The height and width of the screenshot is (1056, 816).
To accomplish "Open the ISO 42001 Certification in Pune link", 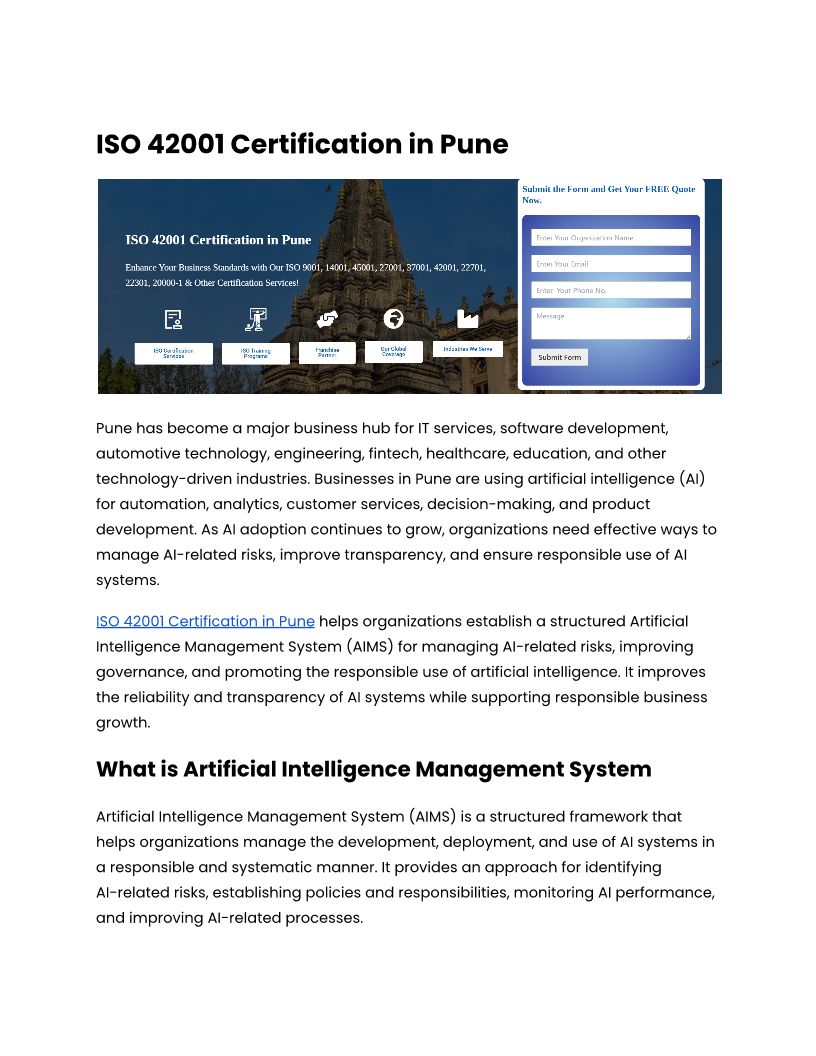I will coord(205,621).
